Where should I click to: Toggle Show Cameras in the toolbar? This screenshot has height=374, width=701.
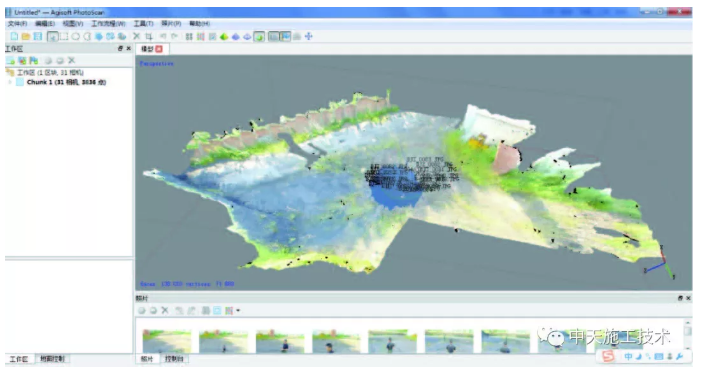click(x=273, y=37)
